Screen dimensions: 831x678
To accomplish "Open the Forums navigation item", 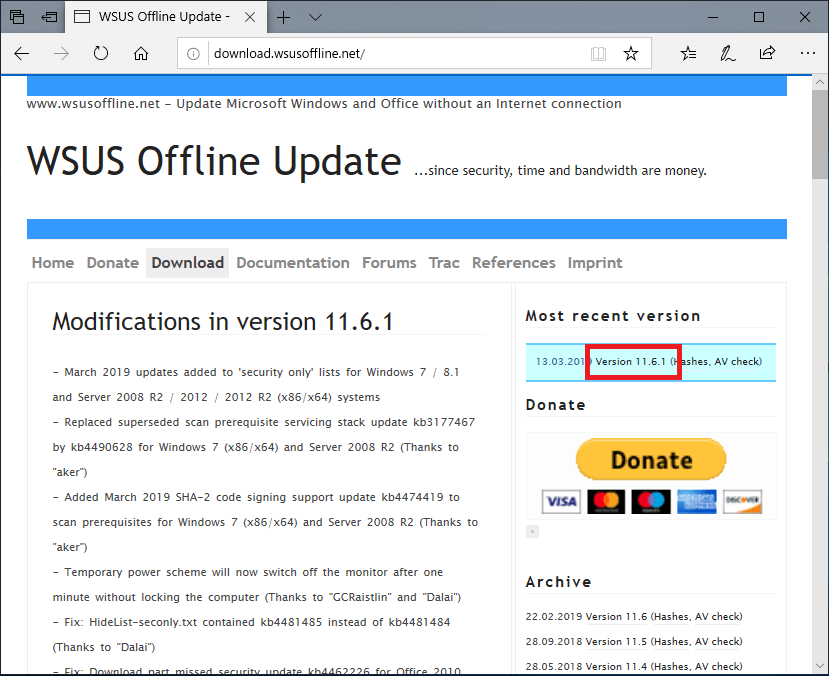I will coord(390,263).
